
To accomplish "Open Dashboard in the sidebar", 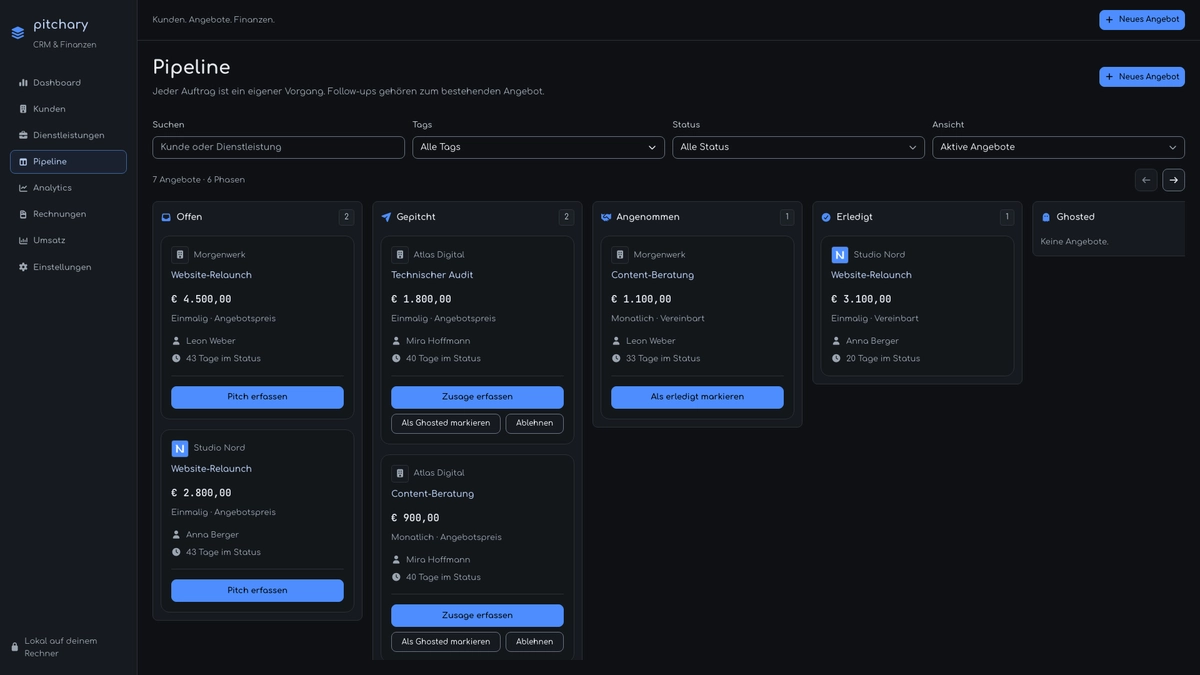I will [x=68, y=83].
